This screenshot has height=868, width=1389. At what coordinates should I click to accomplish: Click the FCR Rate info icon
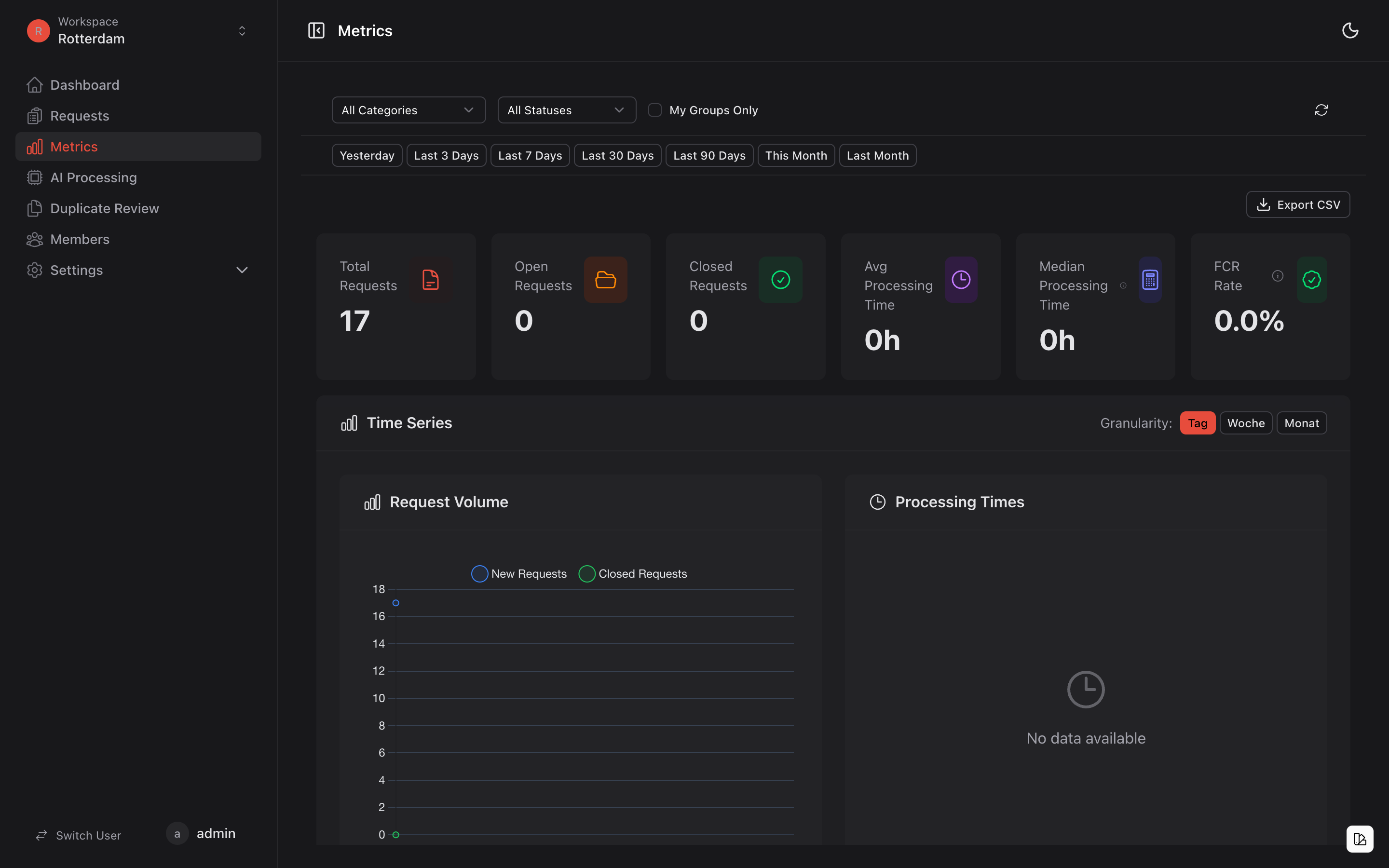pos(1278,276)
